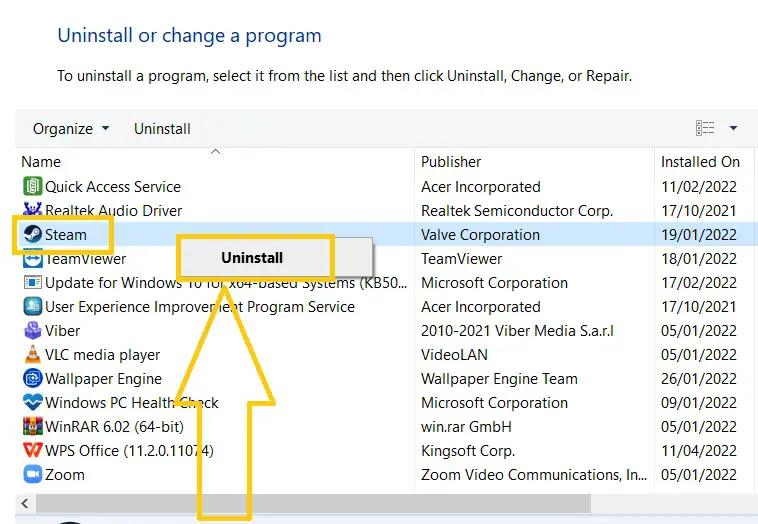The height and width of the screenshot is (524, 758).
Task: Click the Quick Access Service icon
Action: [32, 186]
